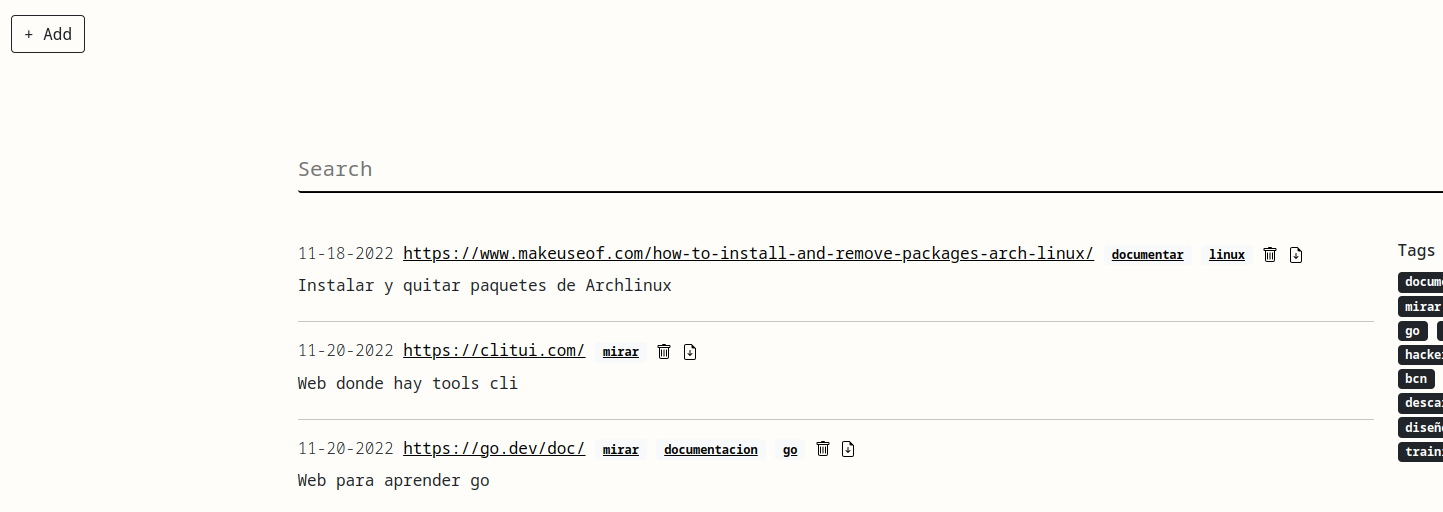Viewport: 1443px width, 512px height.
Task: Follow the https://go.dev/doc/ link
Action: (x=494, y=449)
